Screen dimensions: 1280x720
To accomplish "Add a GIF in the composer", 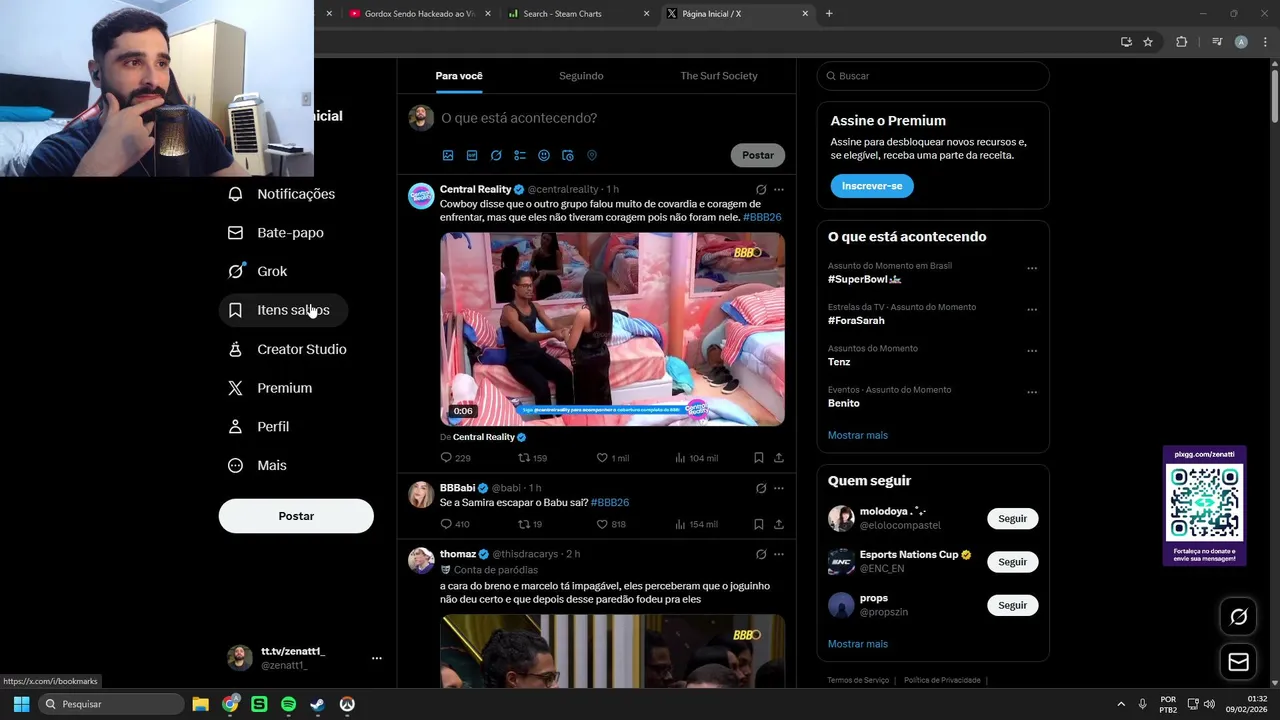I will coord(472,155).
